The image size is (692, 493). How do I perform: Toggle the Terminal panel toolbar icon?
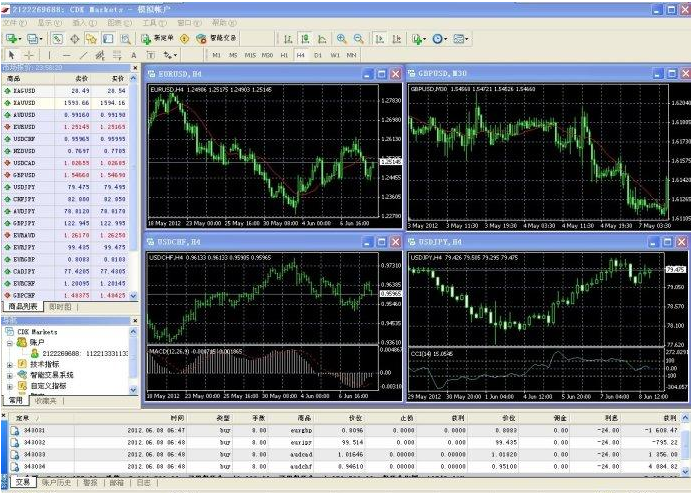[108, 39]
